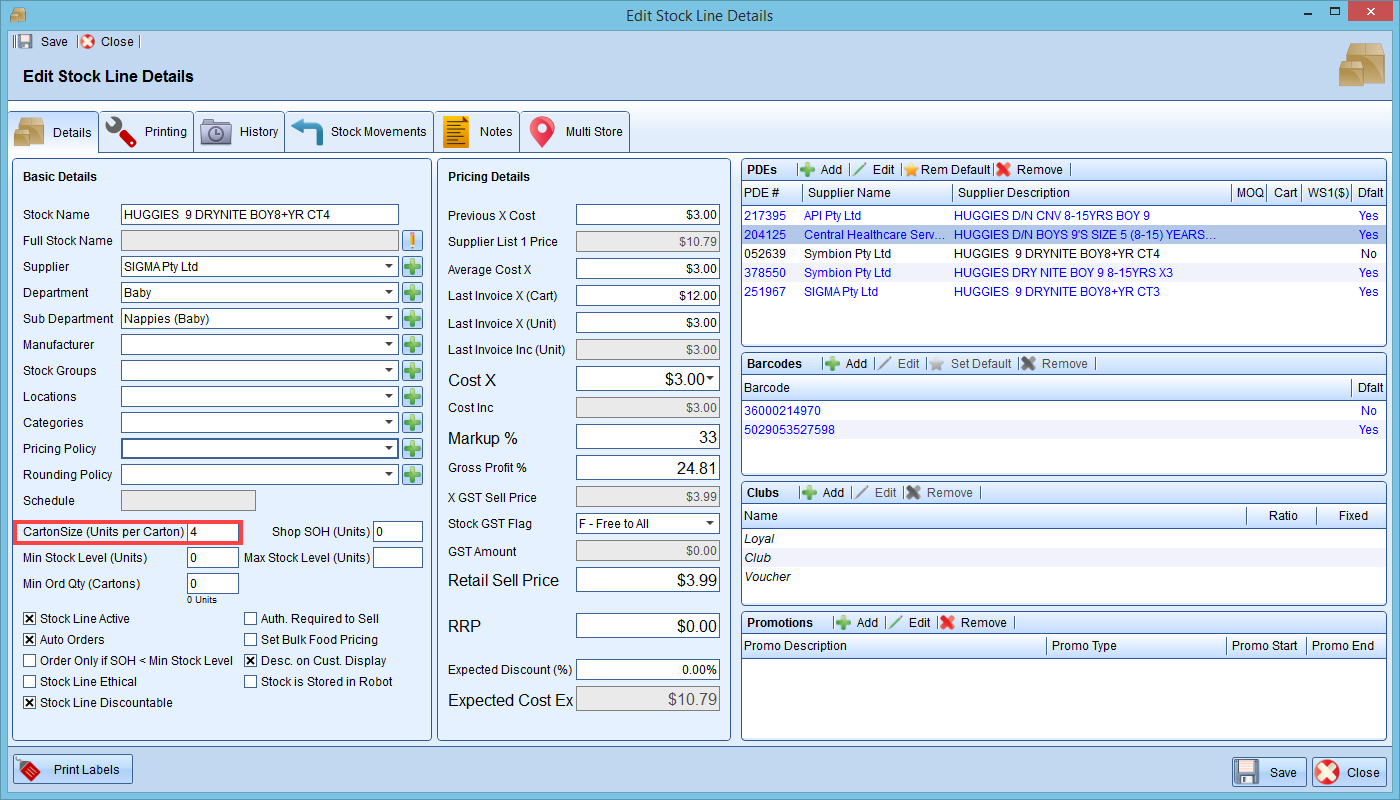
Task: Open the Pricing Policy dropdown
Action: [388, 449]
